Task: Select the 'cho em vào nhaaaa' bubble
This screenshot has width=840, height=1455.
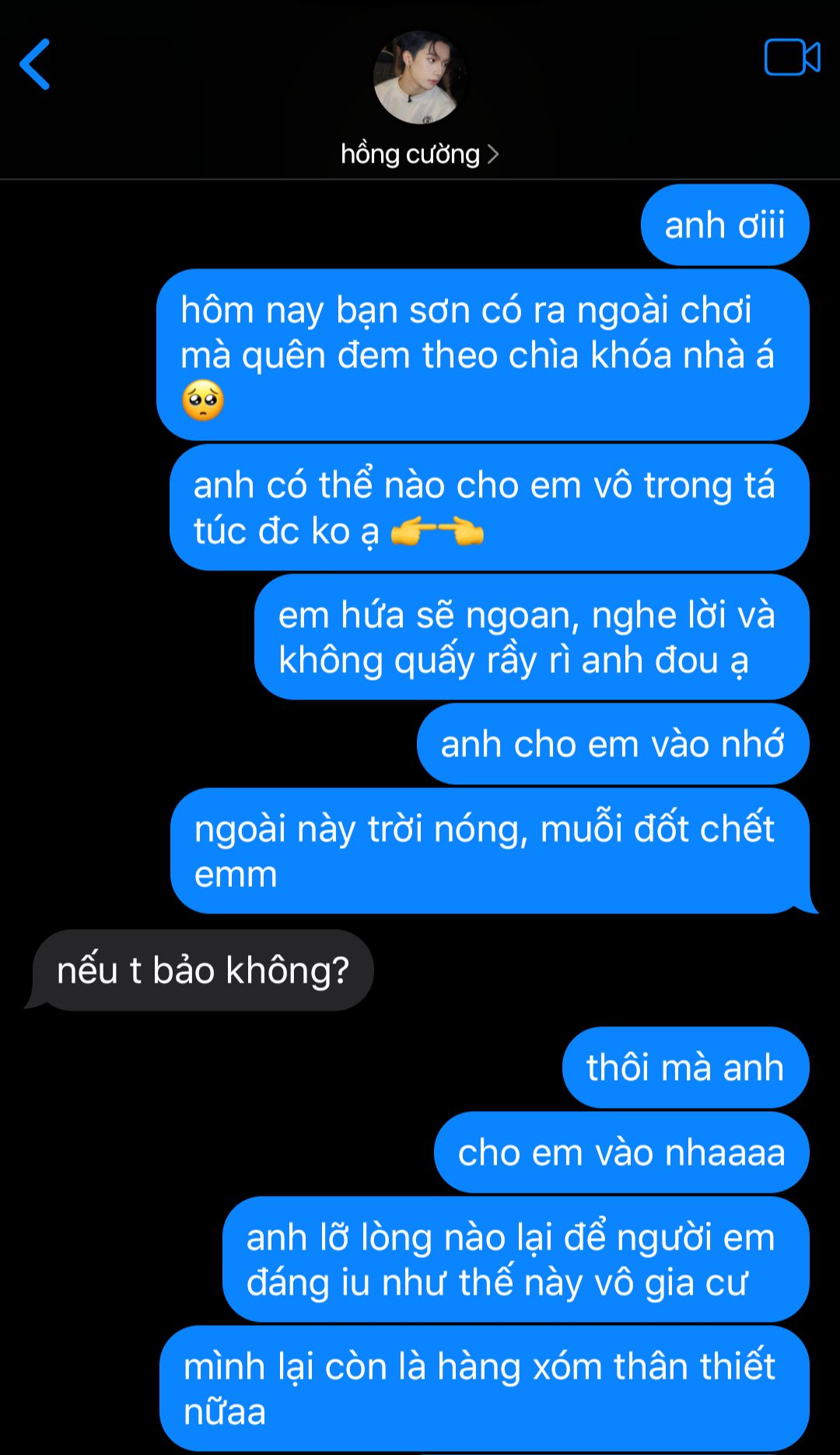Action: click(x=621, y=1152)
